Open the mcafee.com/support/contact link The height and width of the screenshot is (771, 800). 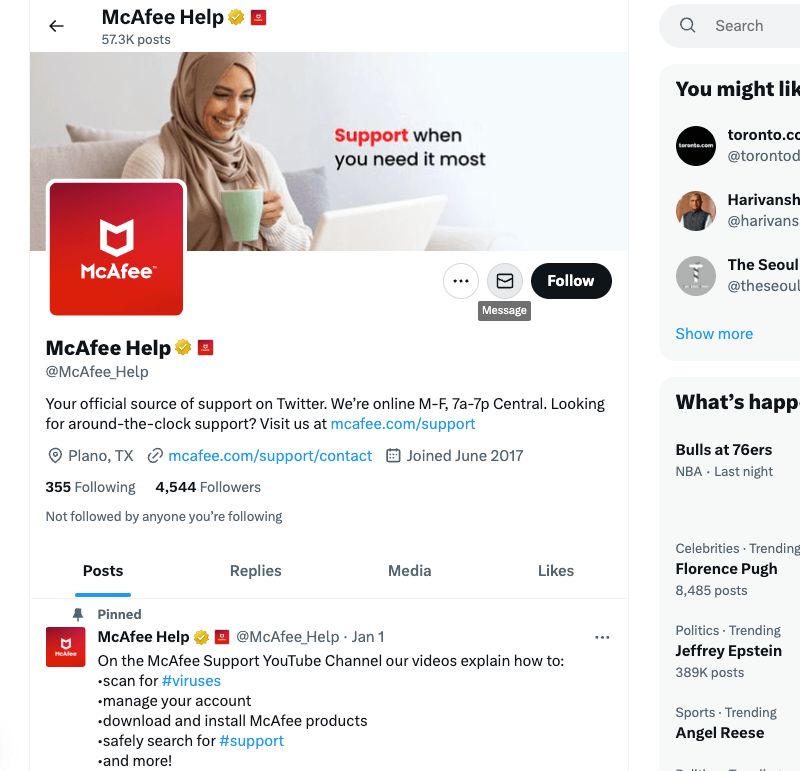coord(270,456)
